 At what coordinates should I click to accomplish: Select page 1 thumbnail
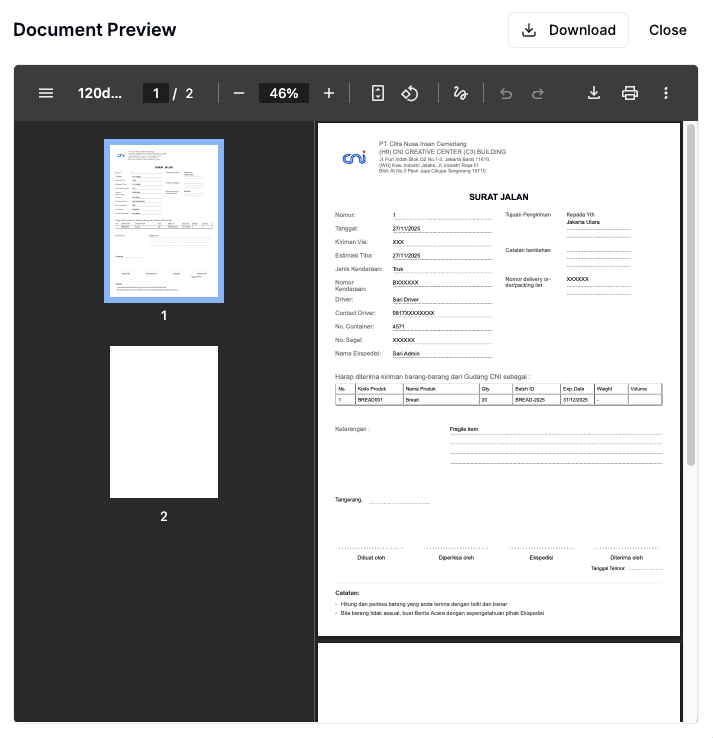click(x=164, y=220)
